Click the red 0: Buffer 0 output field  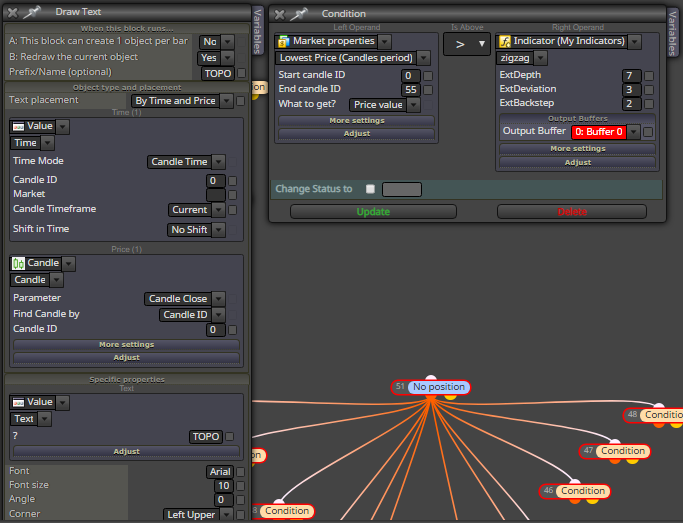[599, 132]
